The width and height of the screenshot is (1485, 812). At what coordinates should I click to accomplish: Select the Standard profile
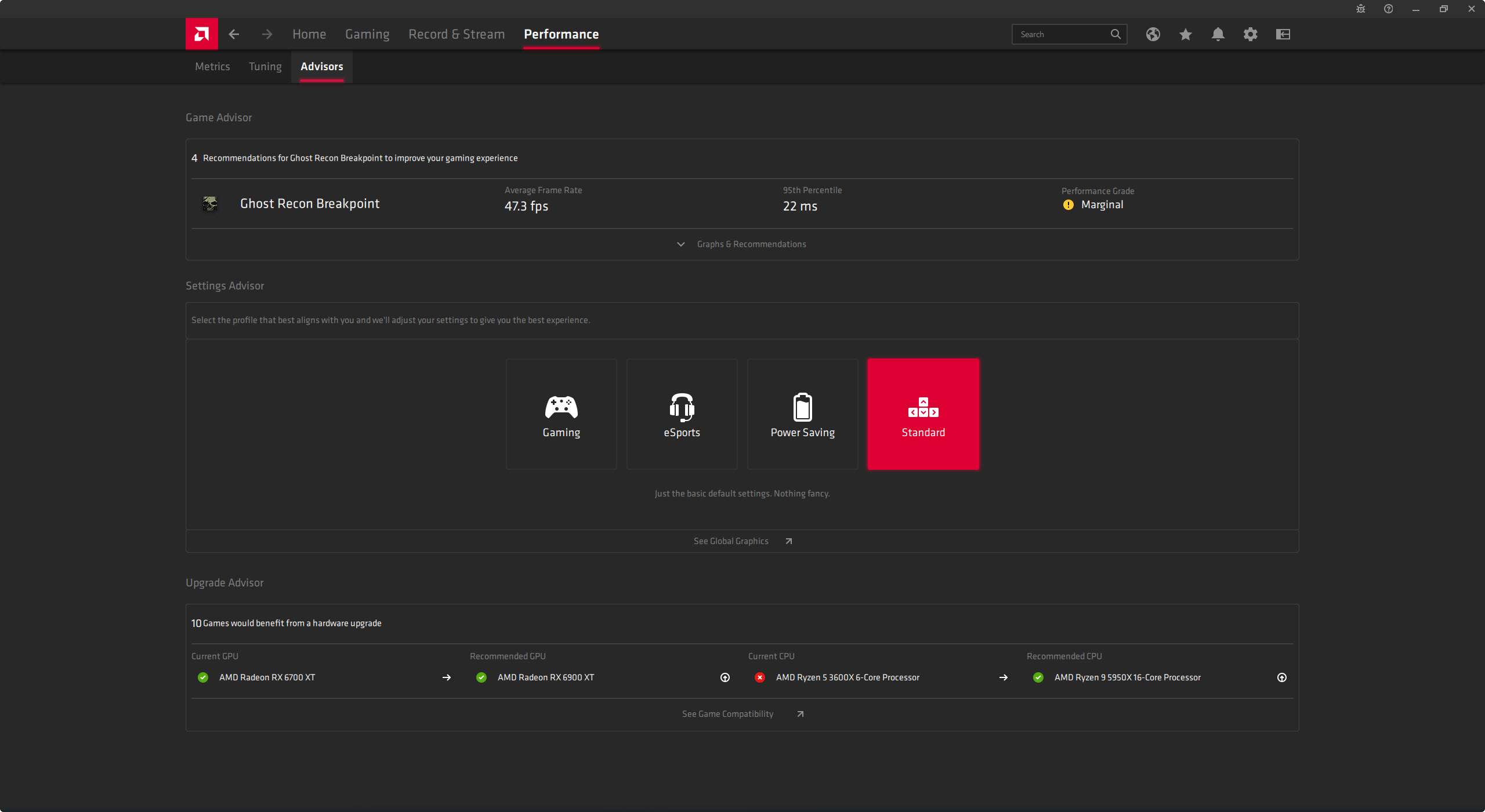(923, 414)
